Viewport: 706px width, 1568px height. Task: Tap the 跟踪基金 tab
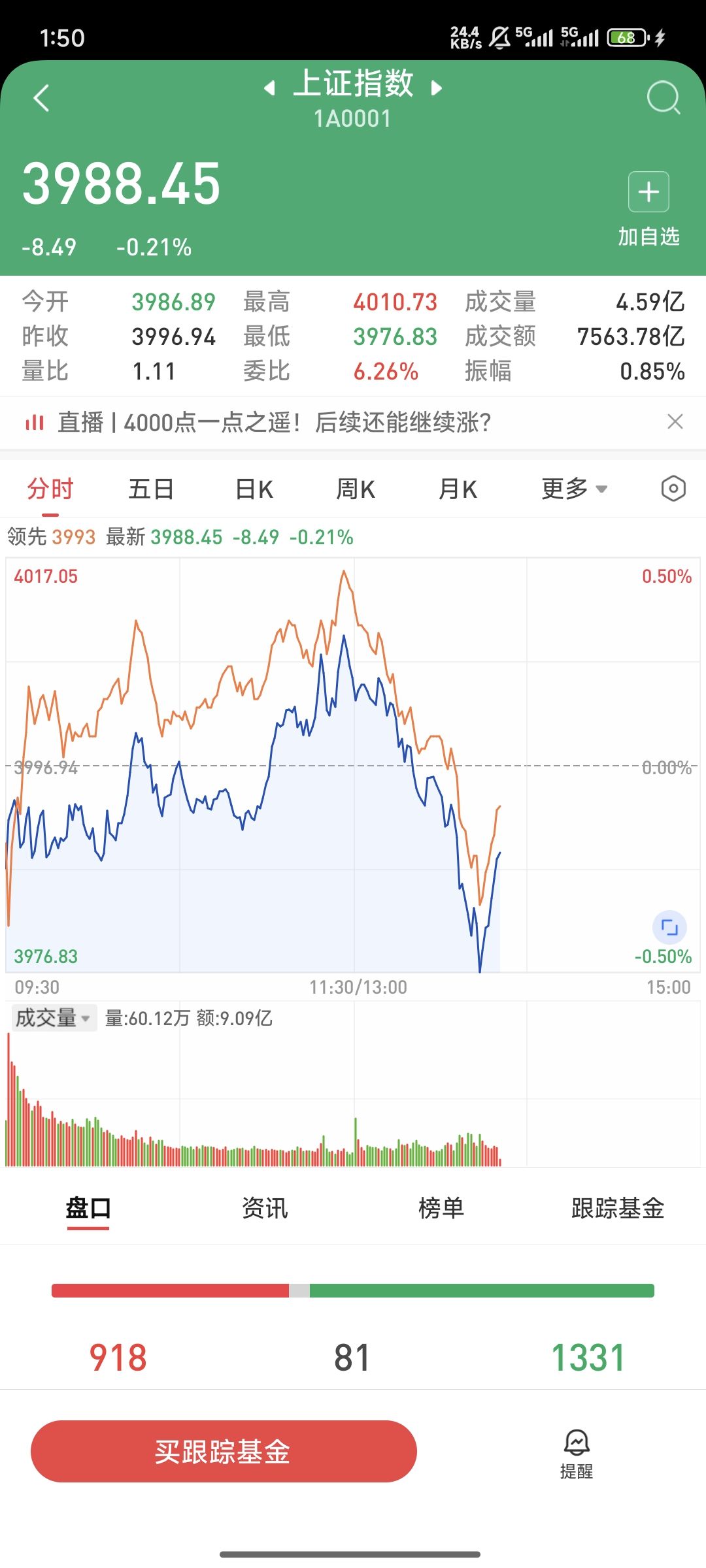pos(617,1208)
